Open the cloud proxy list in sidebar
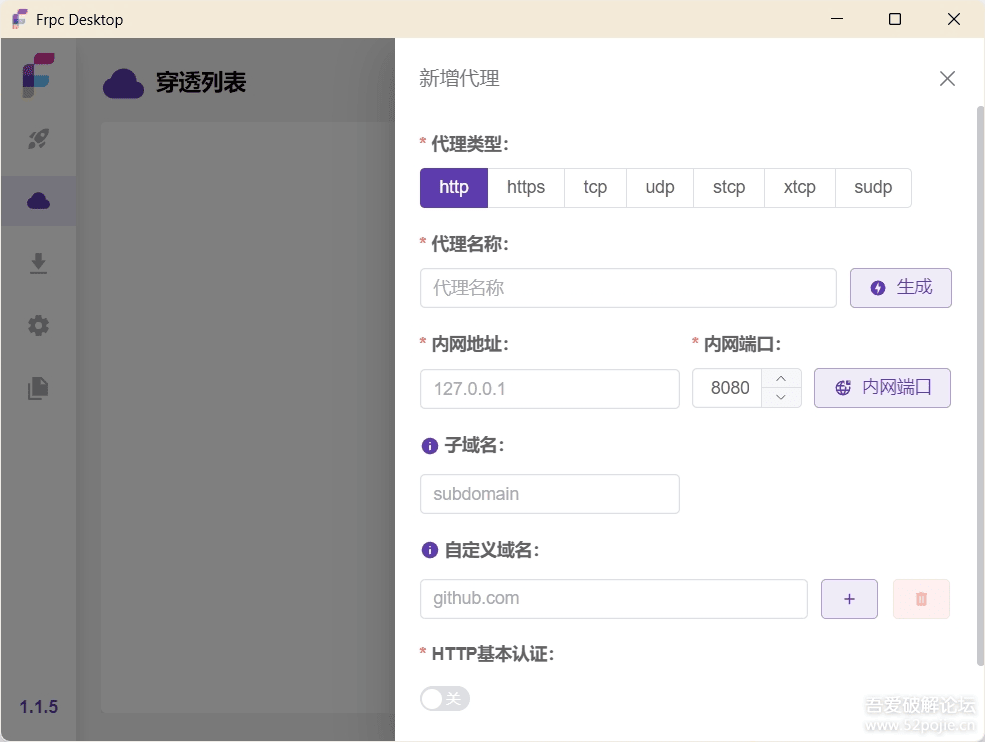 coord(38,201)
